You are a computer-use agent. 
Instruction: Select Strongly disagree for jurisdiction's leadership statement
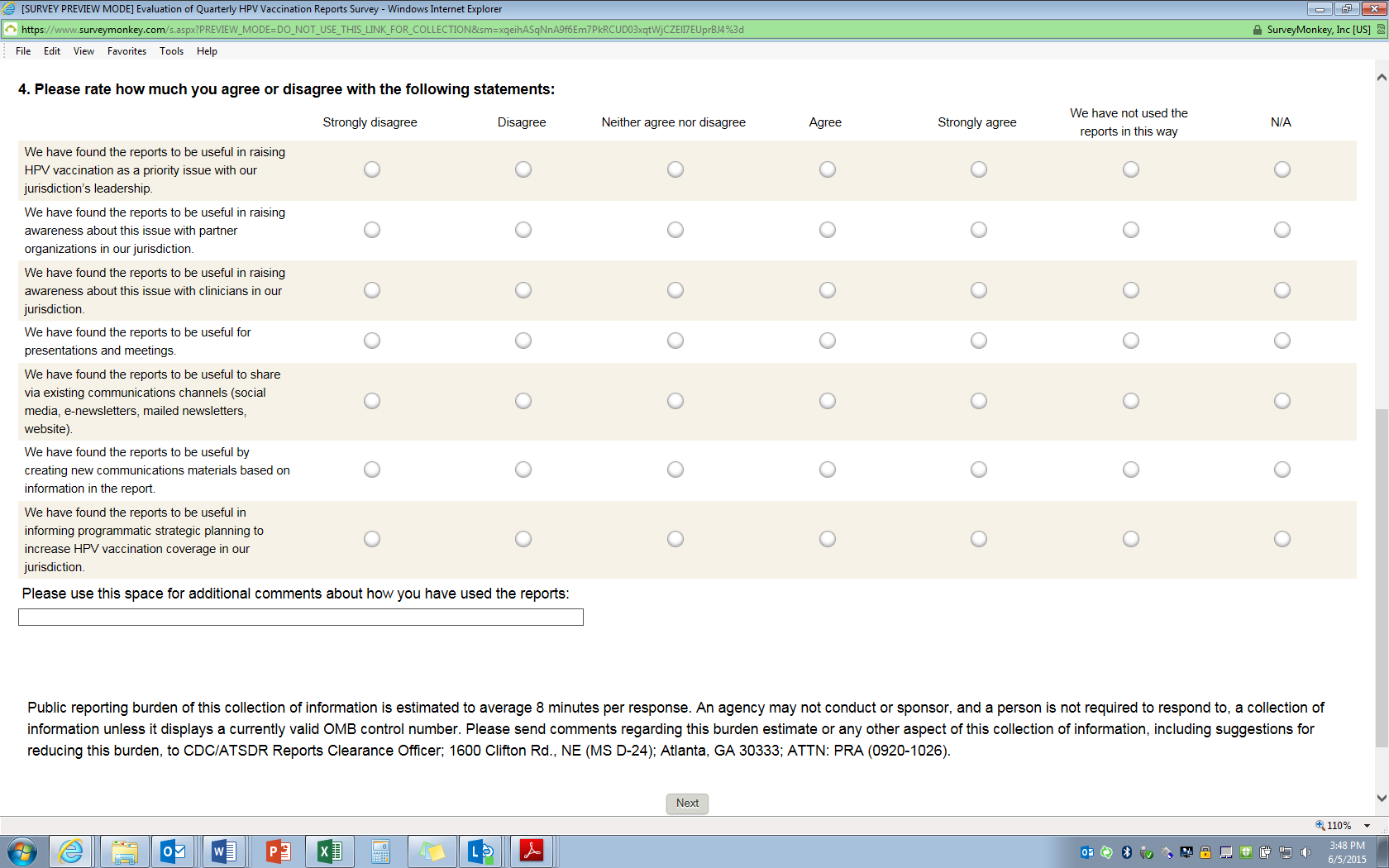pyautogui.click(x=372, y=169)
